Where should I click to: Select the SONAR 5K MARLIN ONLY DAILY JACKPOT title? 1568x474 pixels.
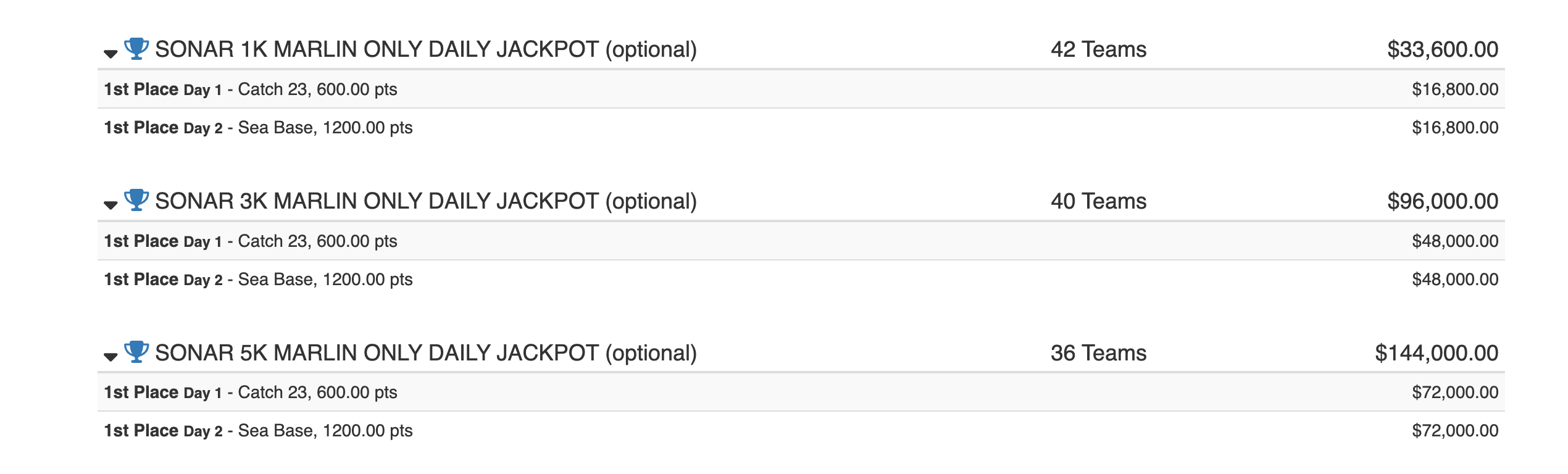[x=425, y=353]
